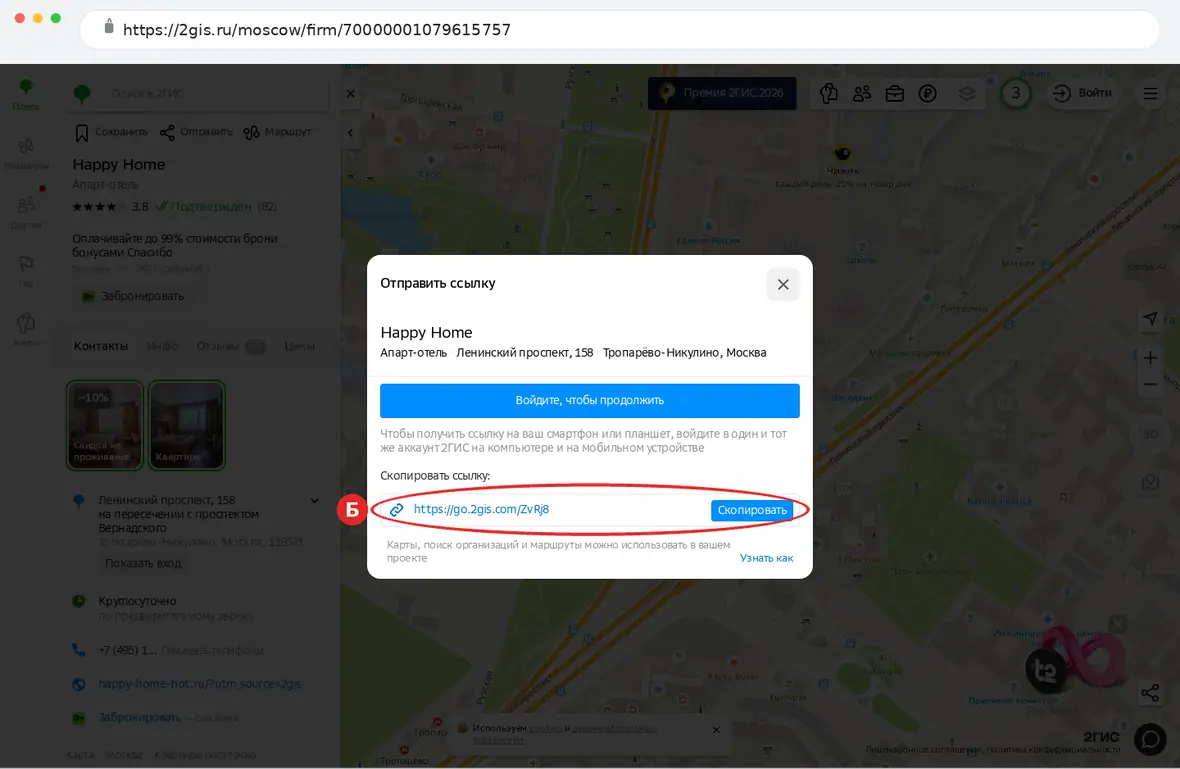Screen dimensions: 1180x769
Task: Click the friends people icon in top toolbar
Action: 862,93
